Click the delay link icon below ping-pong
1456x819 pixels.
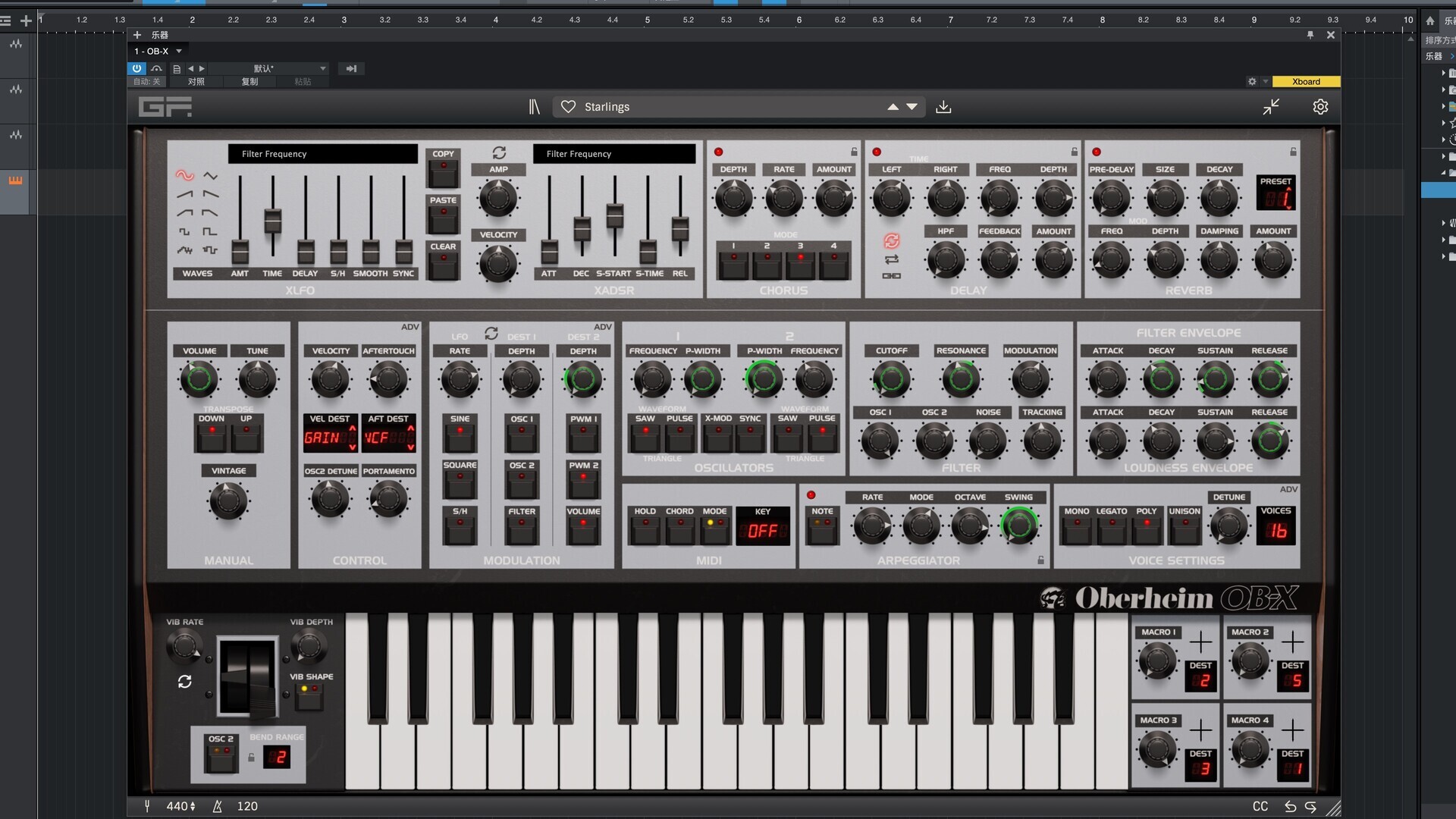[x=892, y=276]
